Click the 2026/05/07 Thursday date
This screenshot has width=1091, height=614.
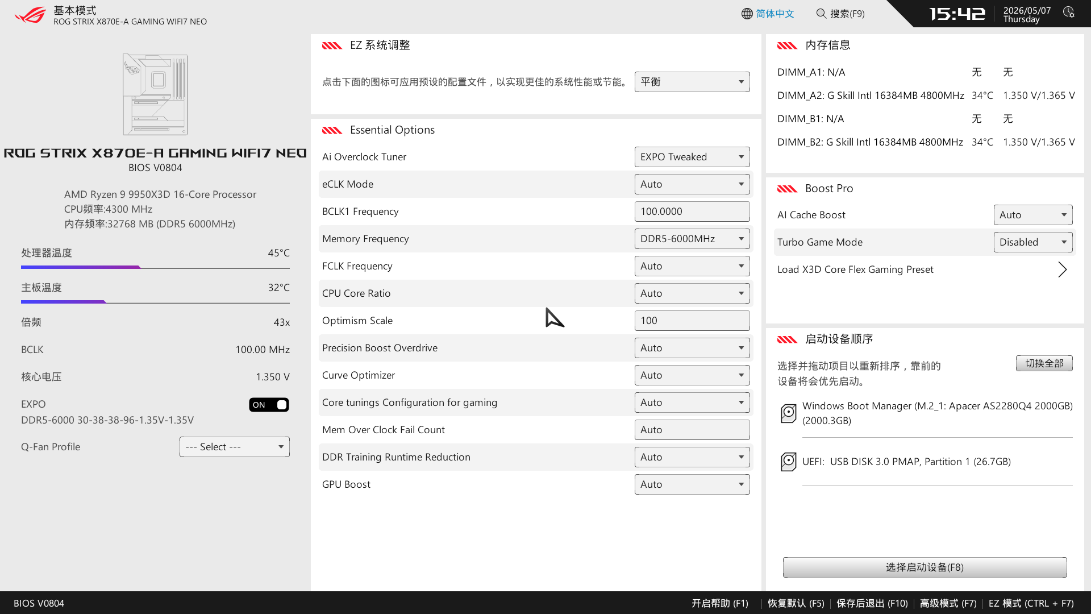coord(1026,15)
